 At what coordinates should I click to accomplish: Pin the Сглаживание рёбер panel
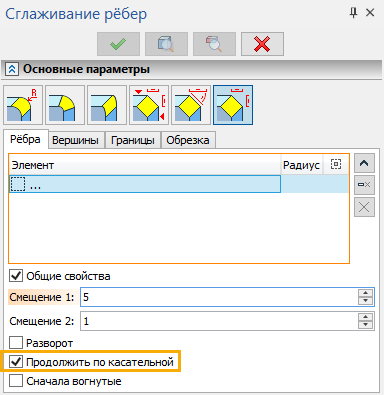(353, 13)
